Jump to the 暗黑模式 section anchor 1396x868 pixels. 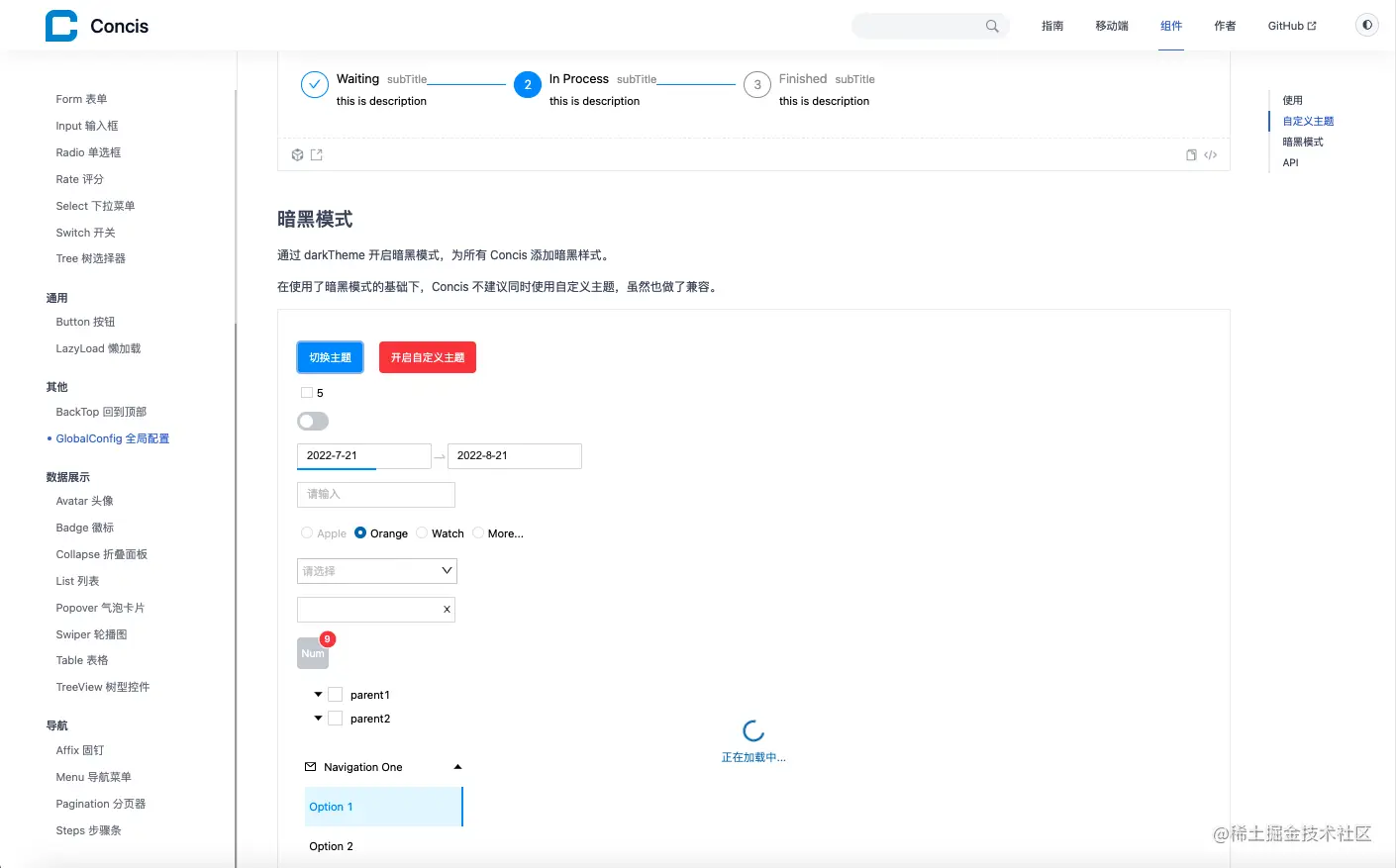(1303, 142)
